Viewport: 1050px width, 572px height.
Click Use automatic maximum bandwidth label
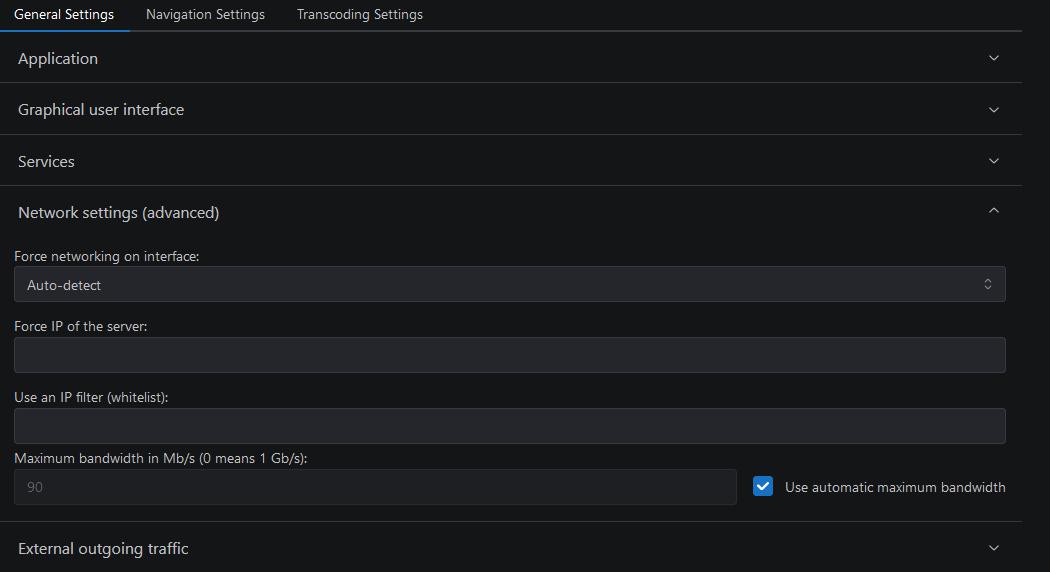[895, 487]
